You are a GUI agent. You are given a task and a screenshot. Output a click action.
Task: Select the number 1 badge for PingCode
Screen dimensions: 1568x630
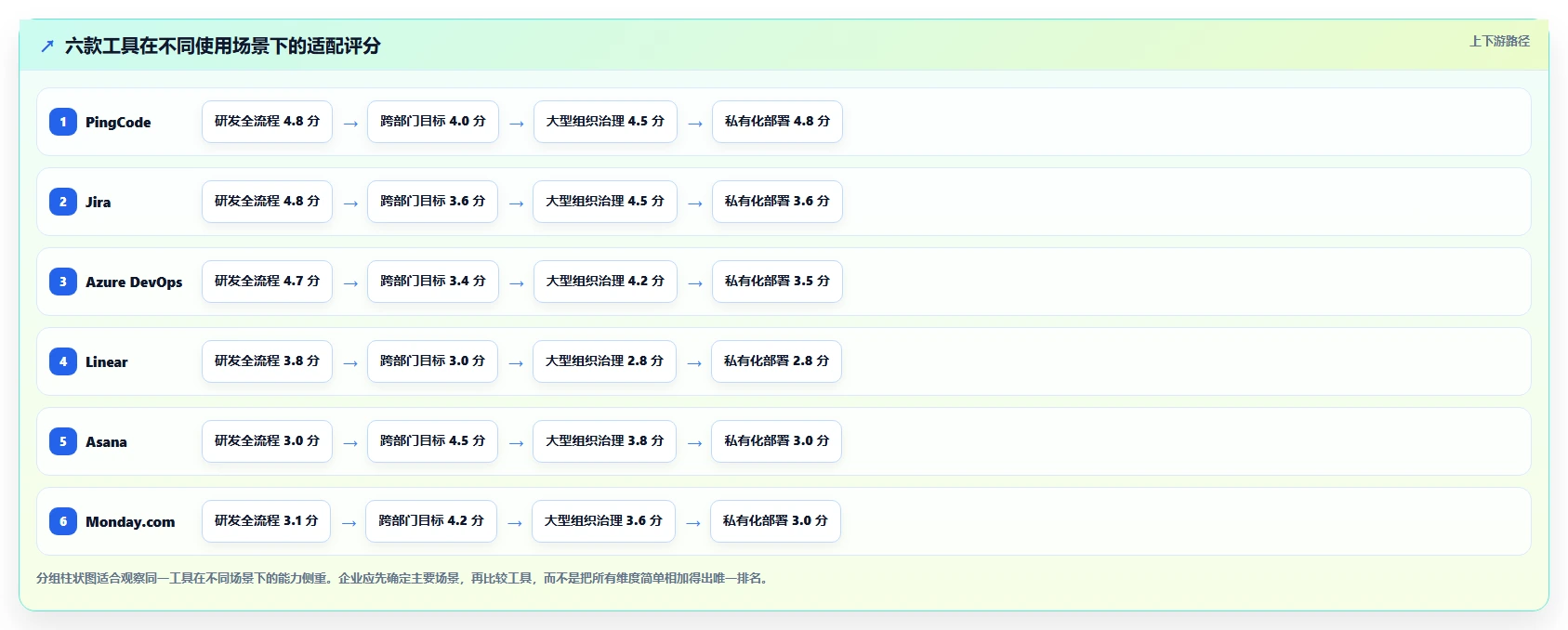pos(63,122)
